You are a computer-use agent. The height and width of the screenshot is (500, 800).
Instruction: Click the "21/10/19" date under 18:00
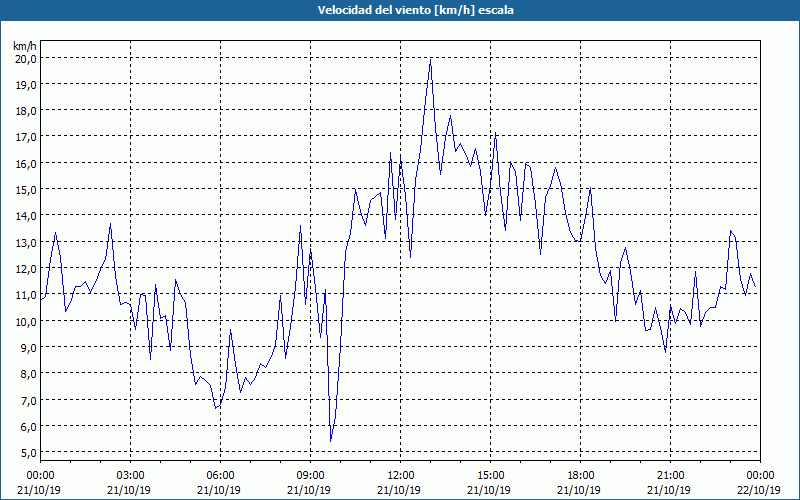point(579,490)
